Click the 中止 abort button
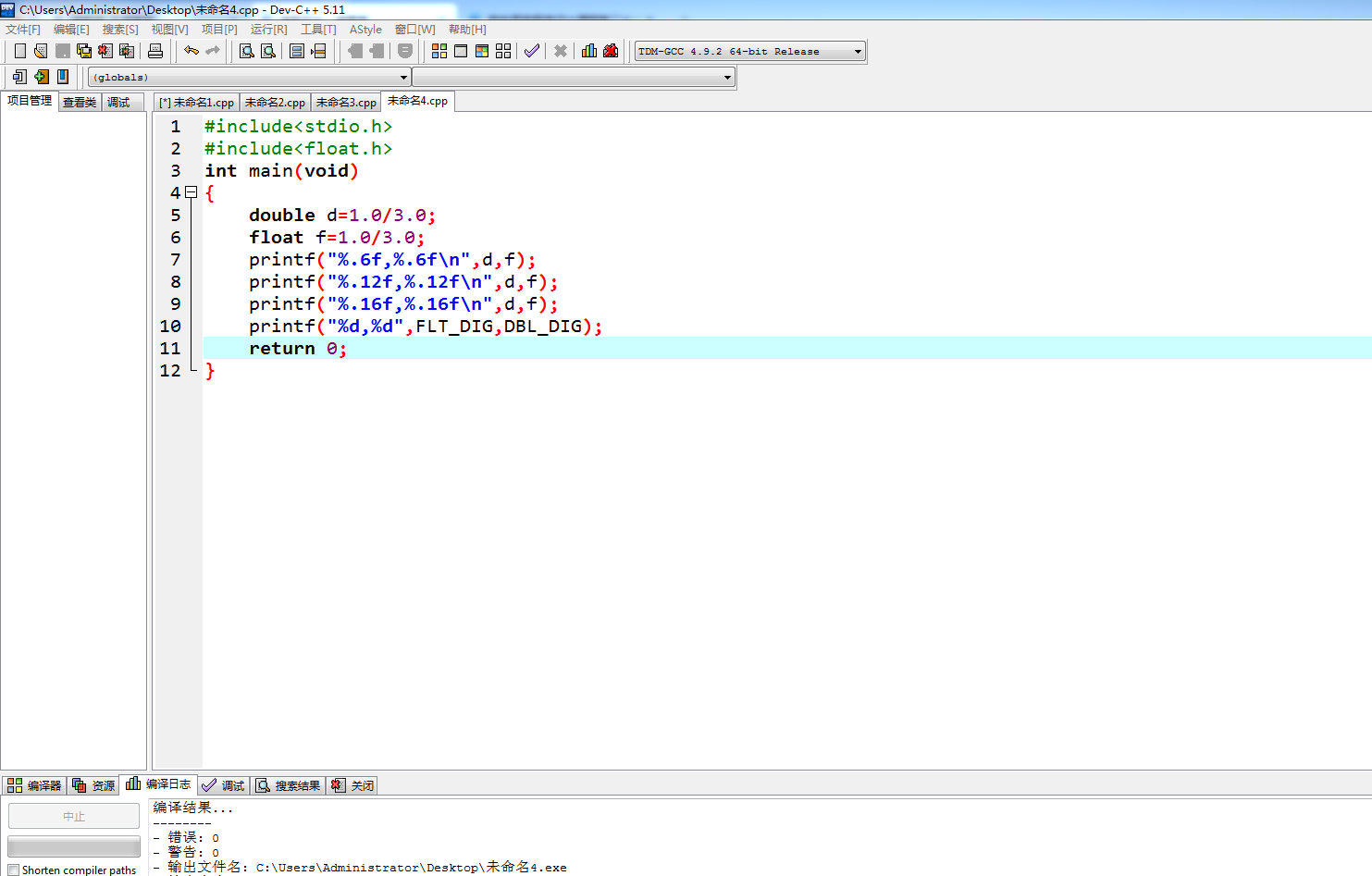This screenshot has height=876, width=1372. pyautogui.click(x=74, y=816)
